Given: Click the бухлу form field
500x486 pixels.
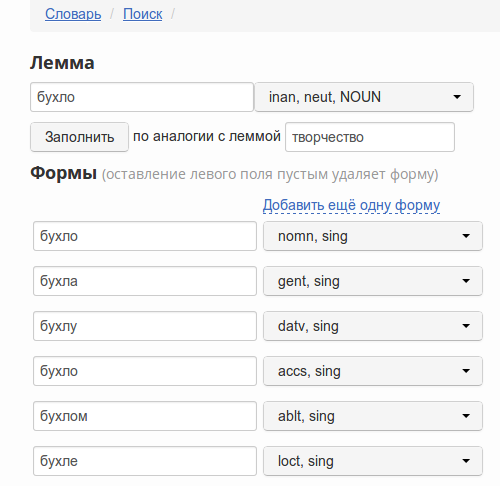Looking at the screenshot, I should click(x=145, y=326).
